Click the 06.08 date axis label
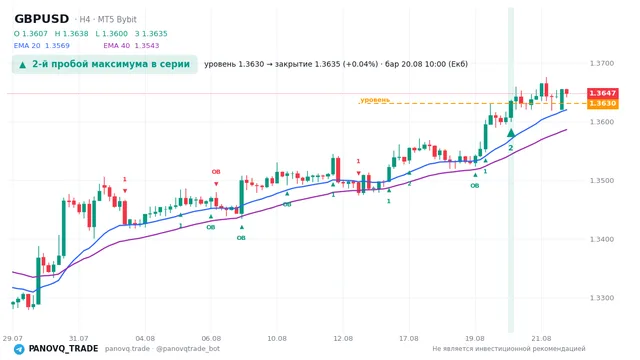Image resolution: width=640 pixels, height=360 pixels. tap(211, 338)
